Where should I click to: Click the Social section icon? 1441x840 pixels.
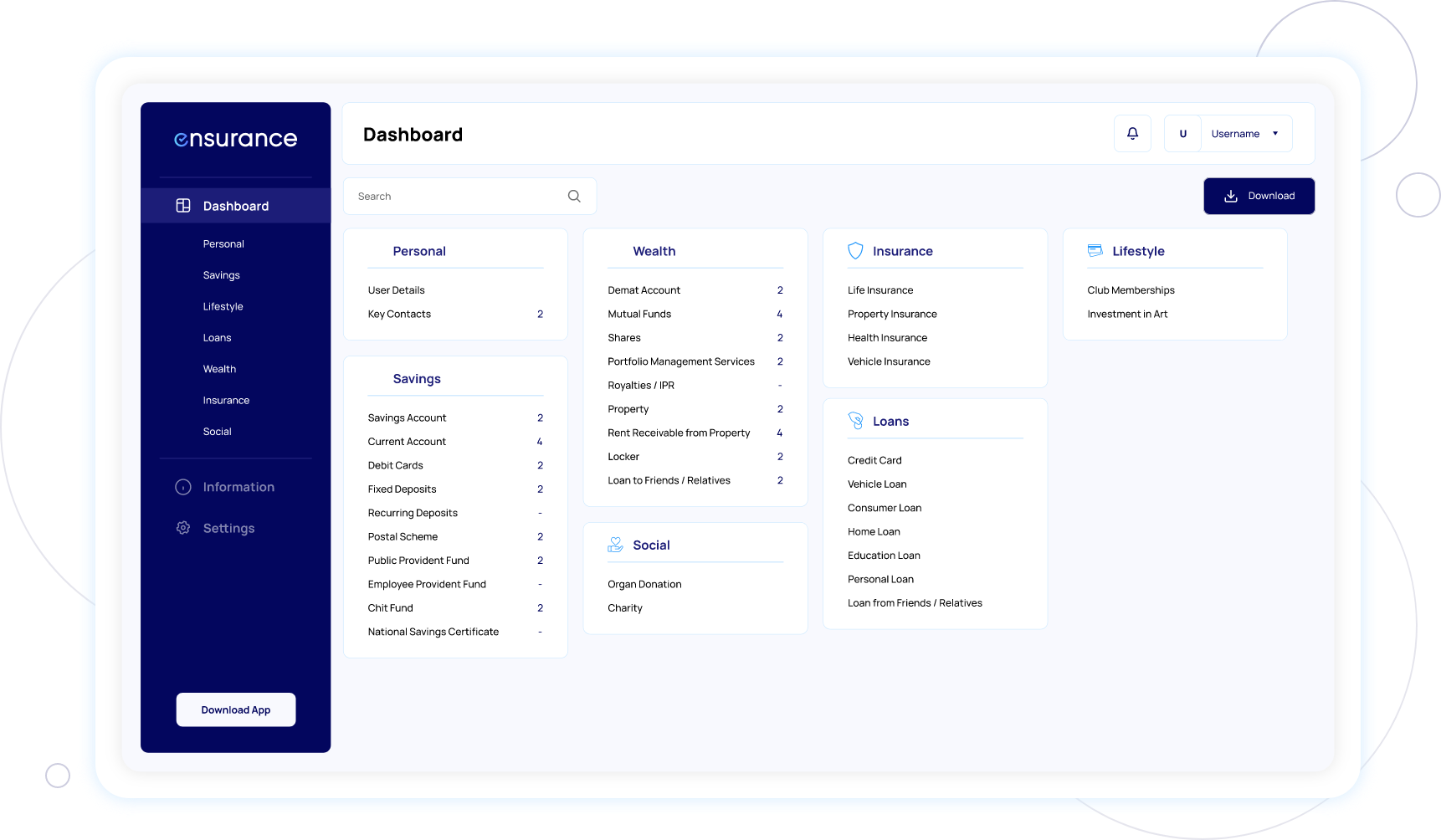coord(615,545)
